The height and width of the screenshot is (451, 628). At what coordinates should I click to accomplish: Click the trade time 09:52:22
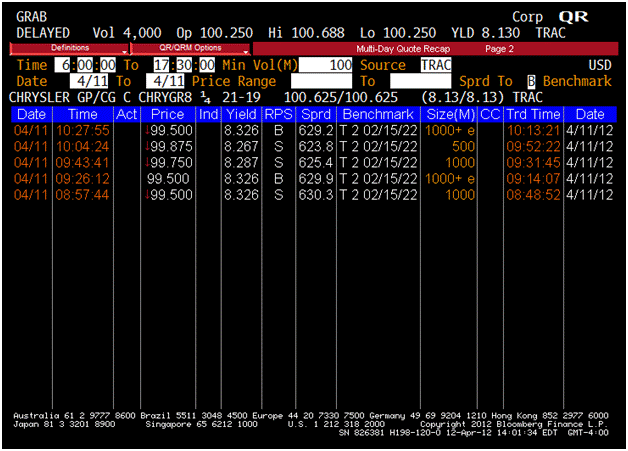533,147
